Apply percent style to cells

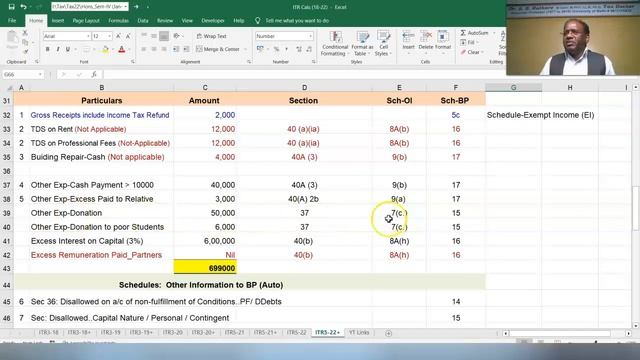(276, 49)
